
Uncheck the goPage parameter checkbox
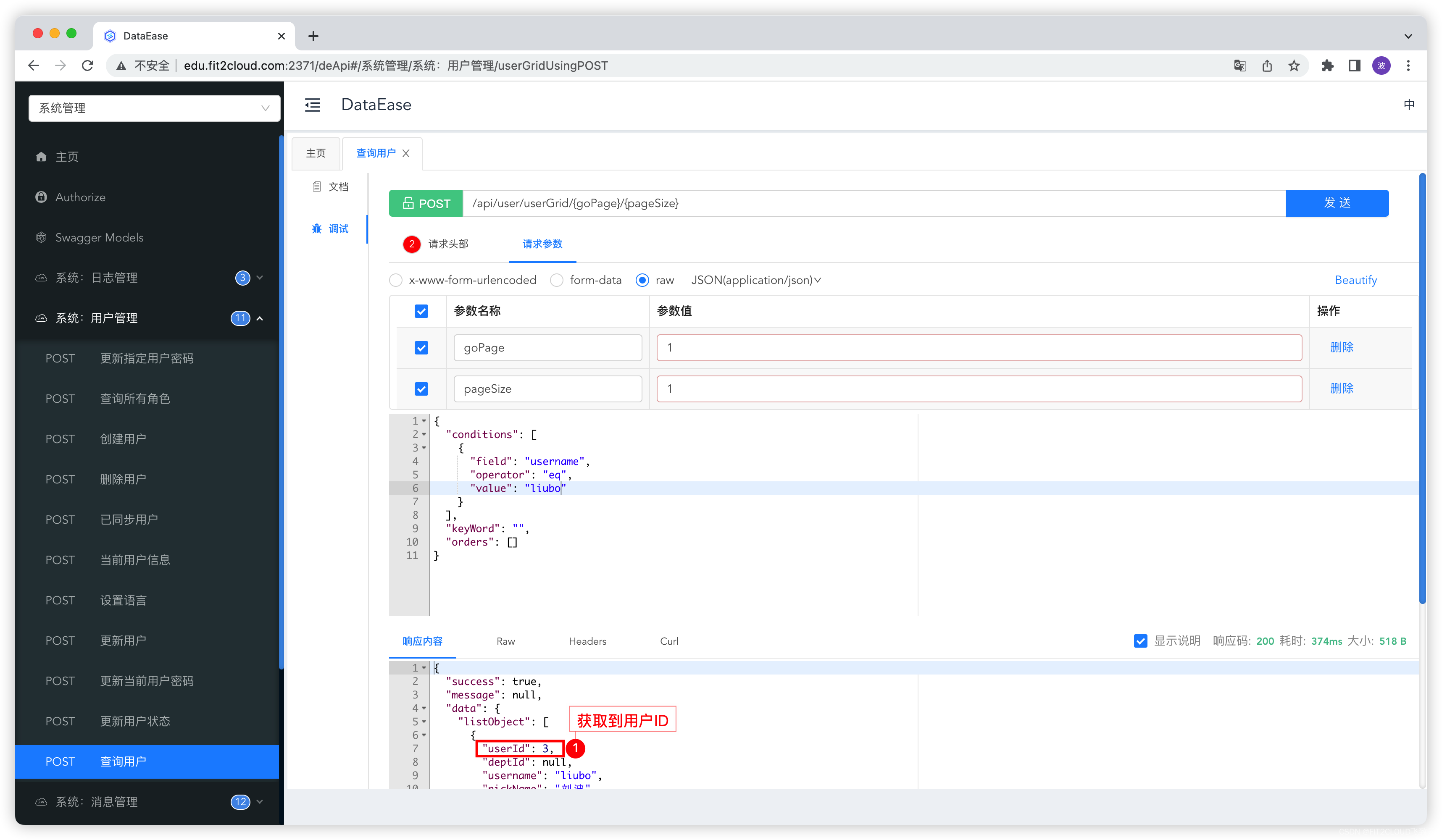point(421,348)
